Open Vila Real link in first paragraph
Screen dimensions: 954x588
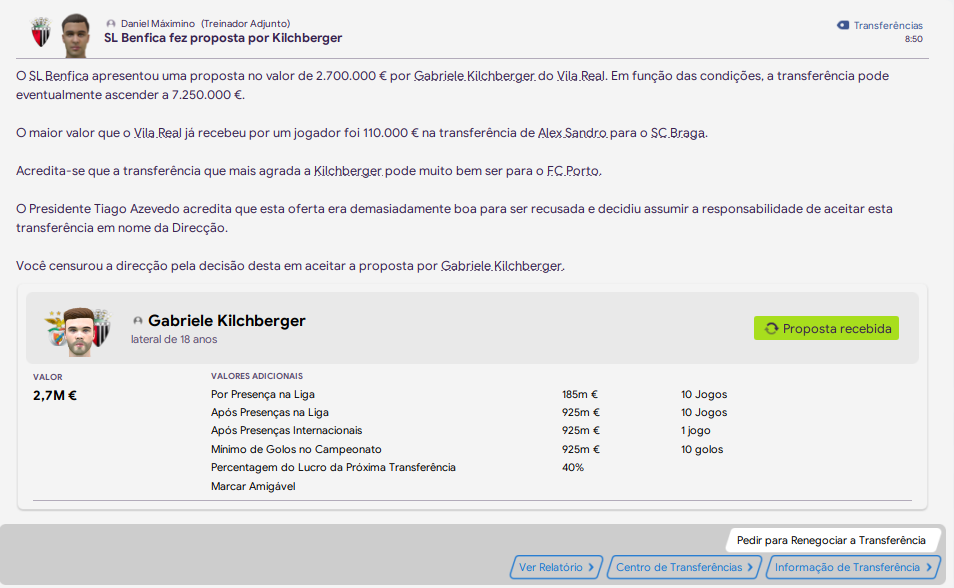click(580, 76)
